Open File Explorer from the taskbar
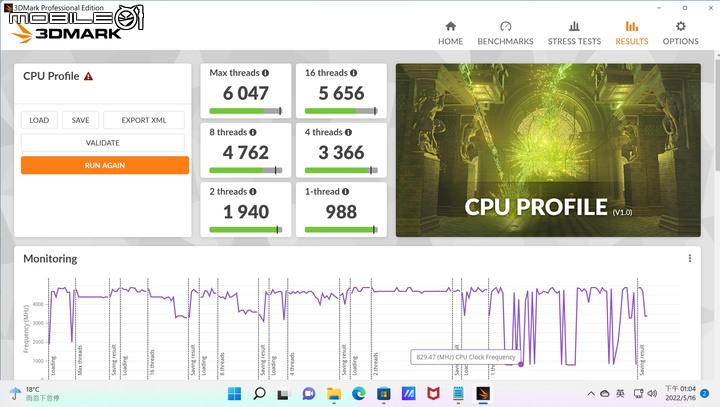 [x=334, y=394]
